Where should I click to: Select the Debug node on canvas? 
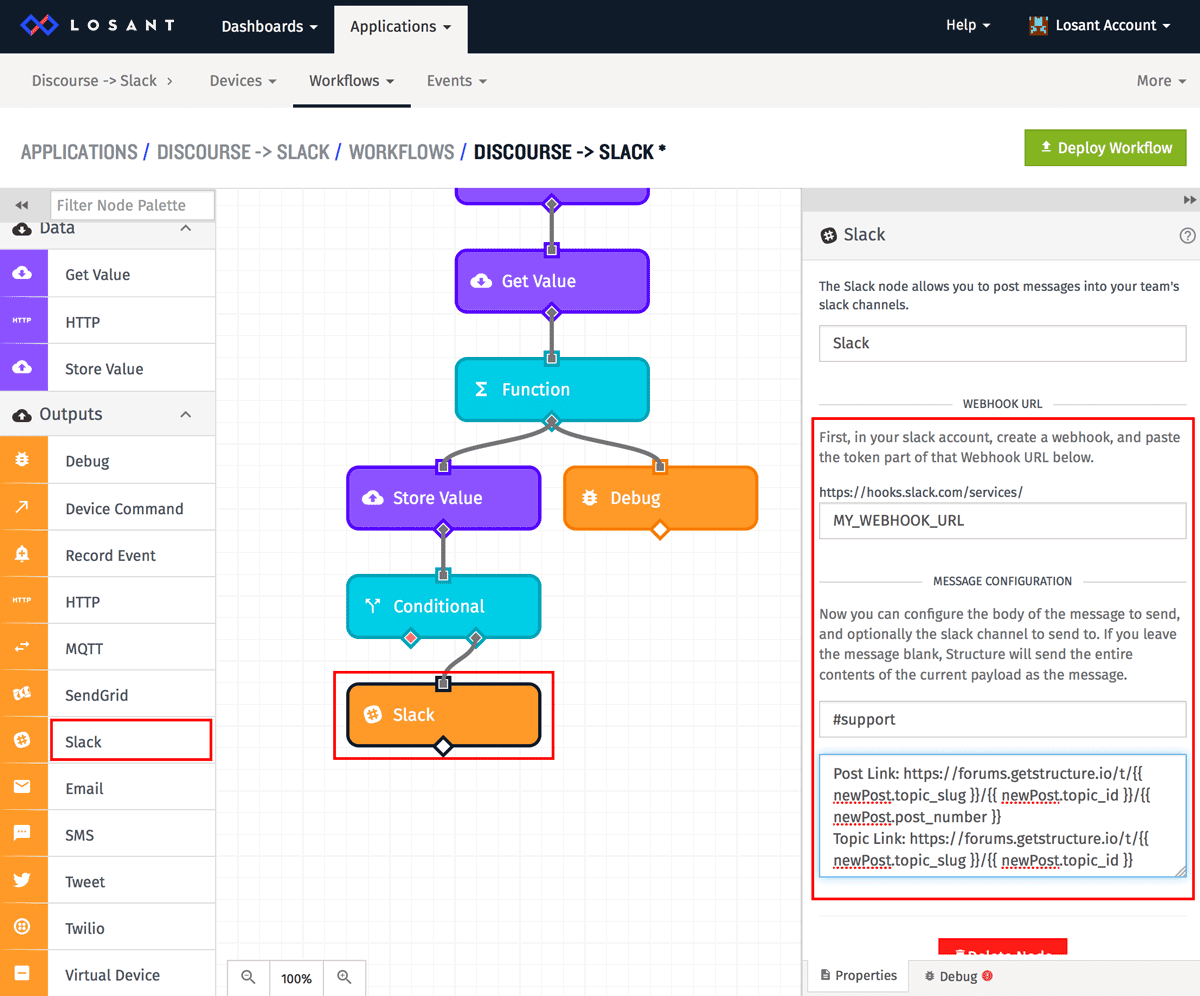(x=660, y=497)
